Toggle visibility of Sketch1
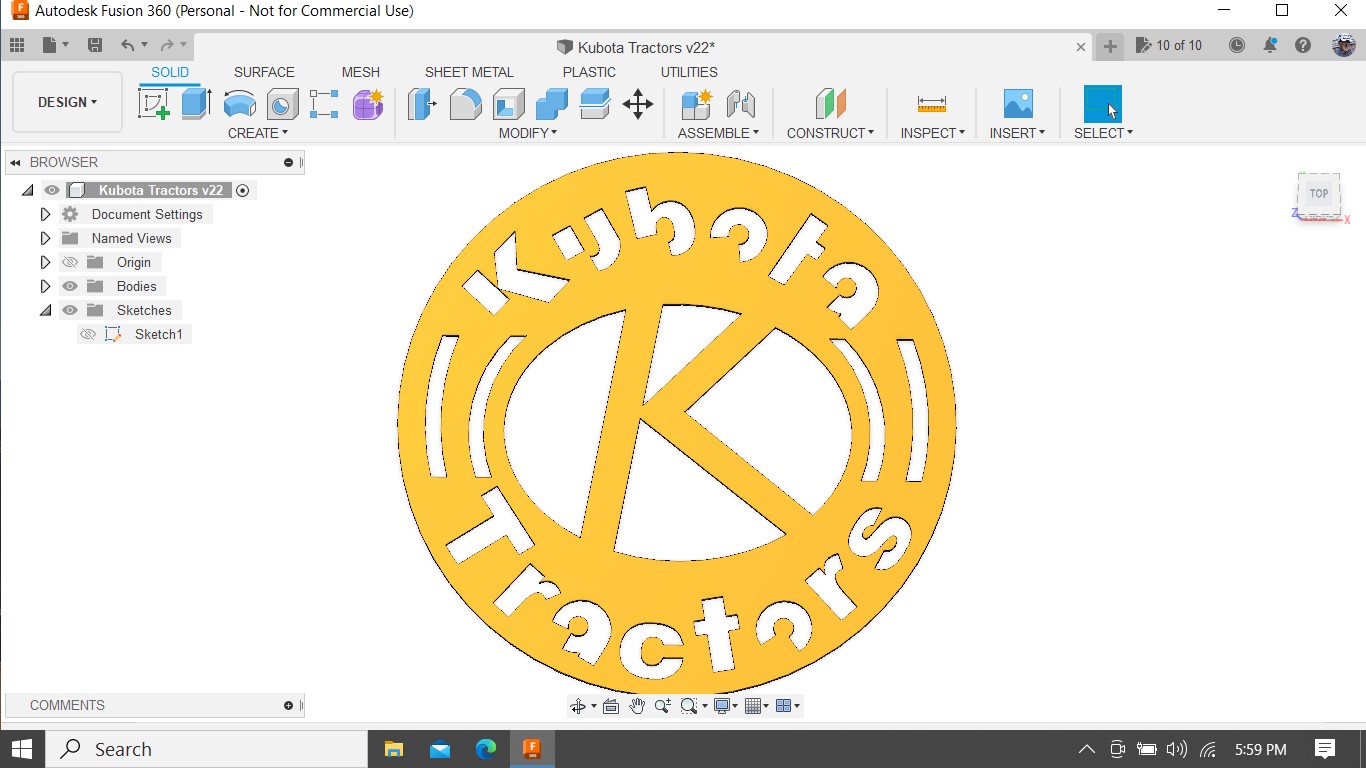1366x768 pixels. coord(88,334)
